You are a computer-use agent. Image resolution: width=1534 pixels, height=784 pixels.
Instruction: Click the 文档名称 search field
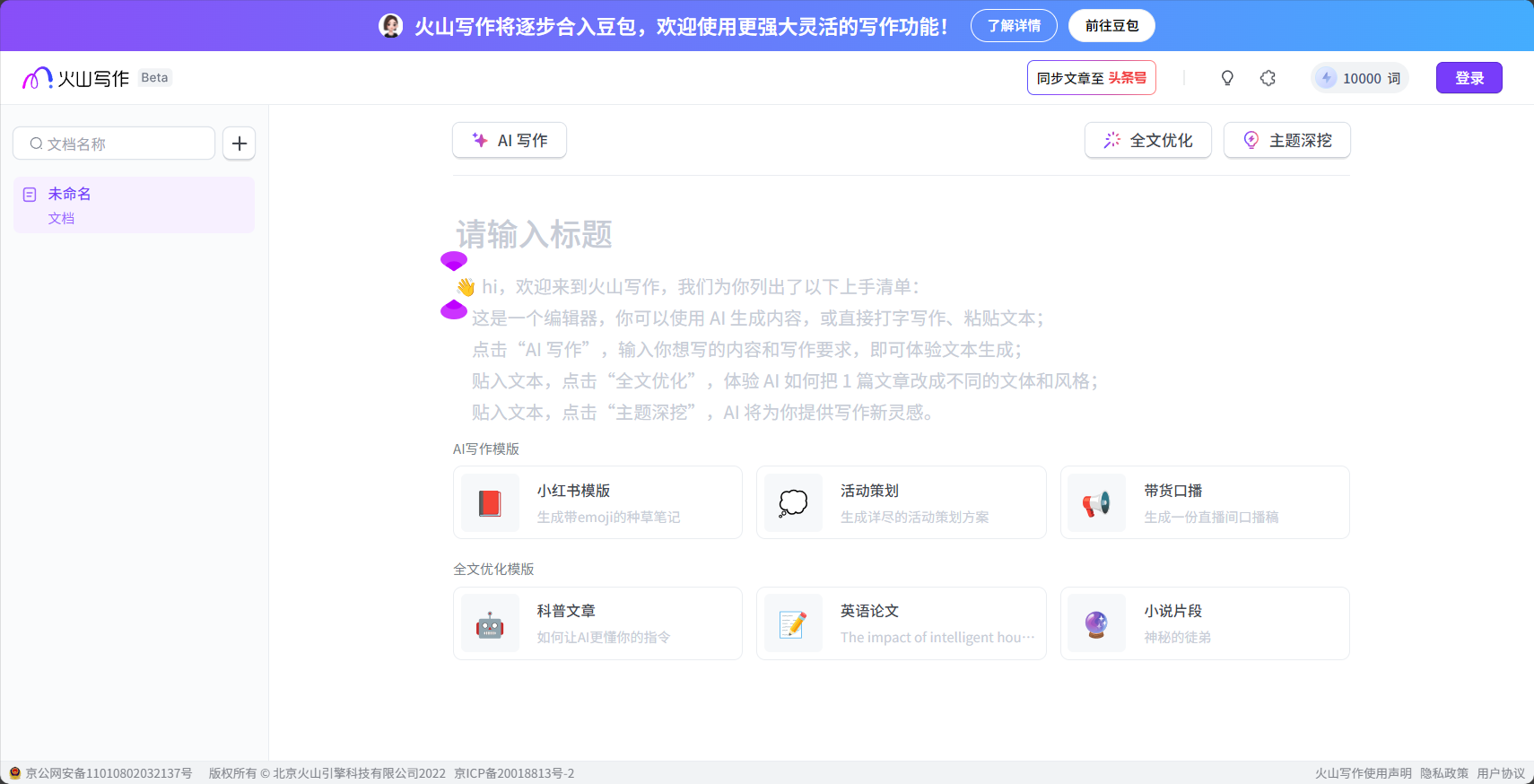click(x=114, y=144)
